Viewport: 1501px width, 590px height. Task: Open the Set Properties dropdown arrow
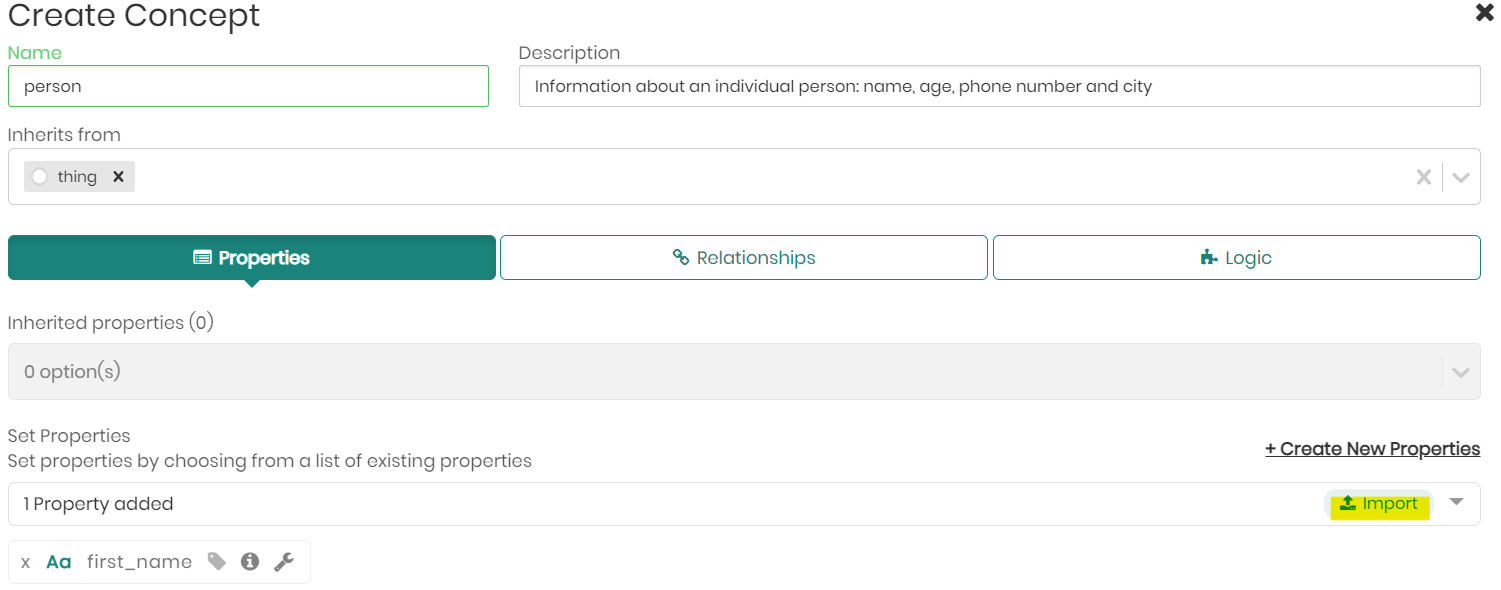tap(1457, 502)
